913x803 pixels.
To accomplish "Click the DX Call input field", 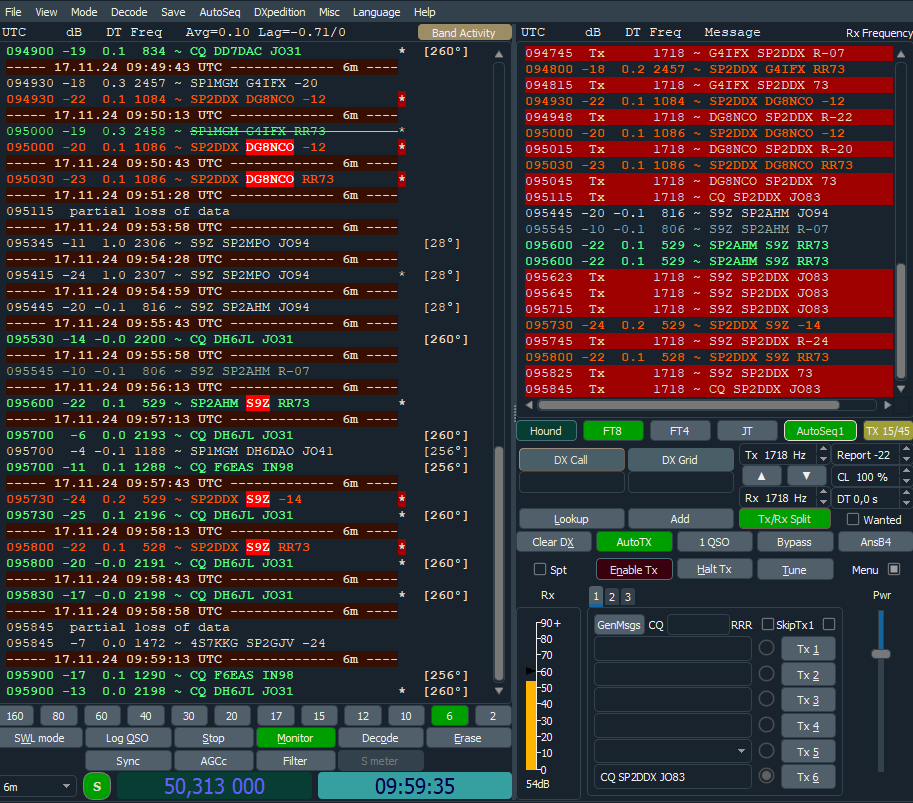I will 572,482.
